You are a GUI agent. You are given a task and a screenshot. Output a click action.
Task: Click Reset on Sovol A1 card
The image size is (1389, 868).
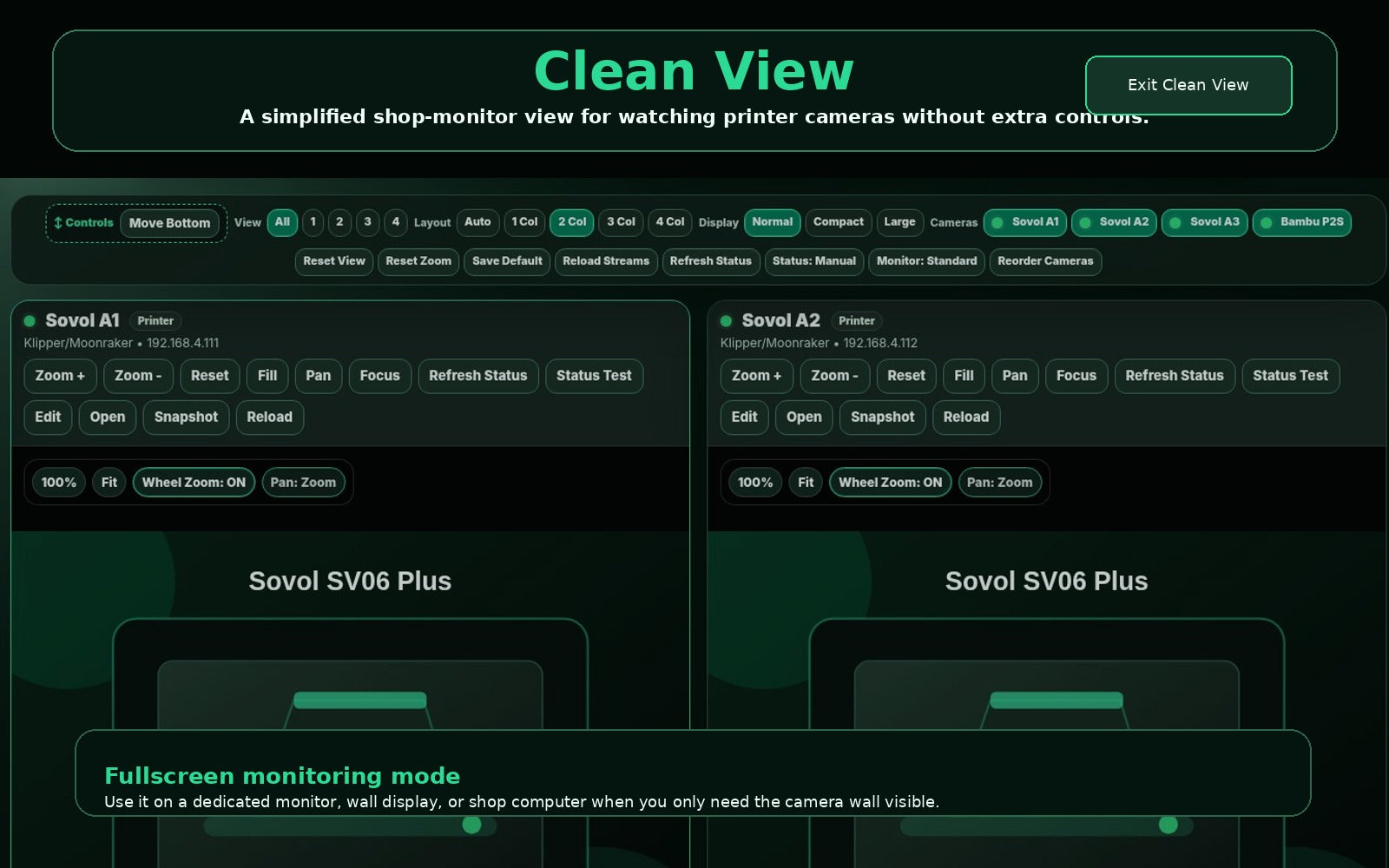point(209,376)
